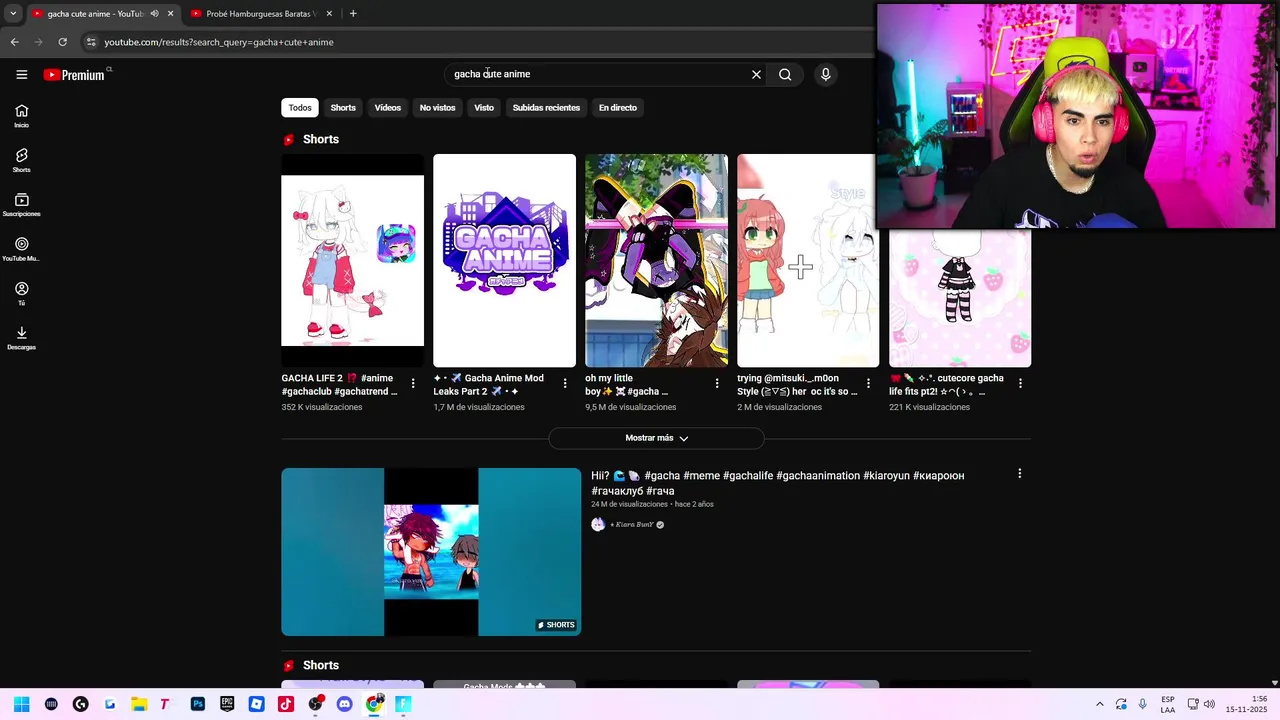
Task: Open Shorts in the sidebar
Action: (21, 160)
